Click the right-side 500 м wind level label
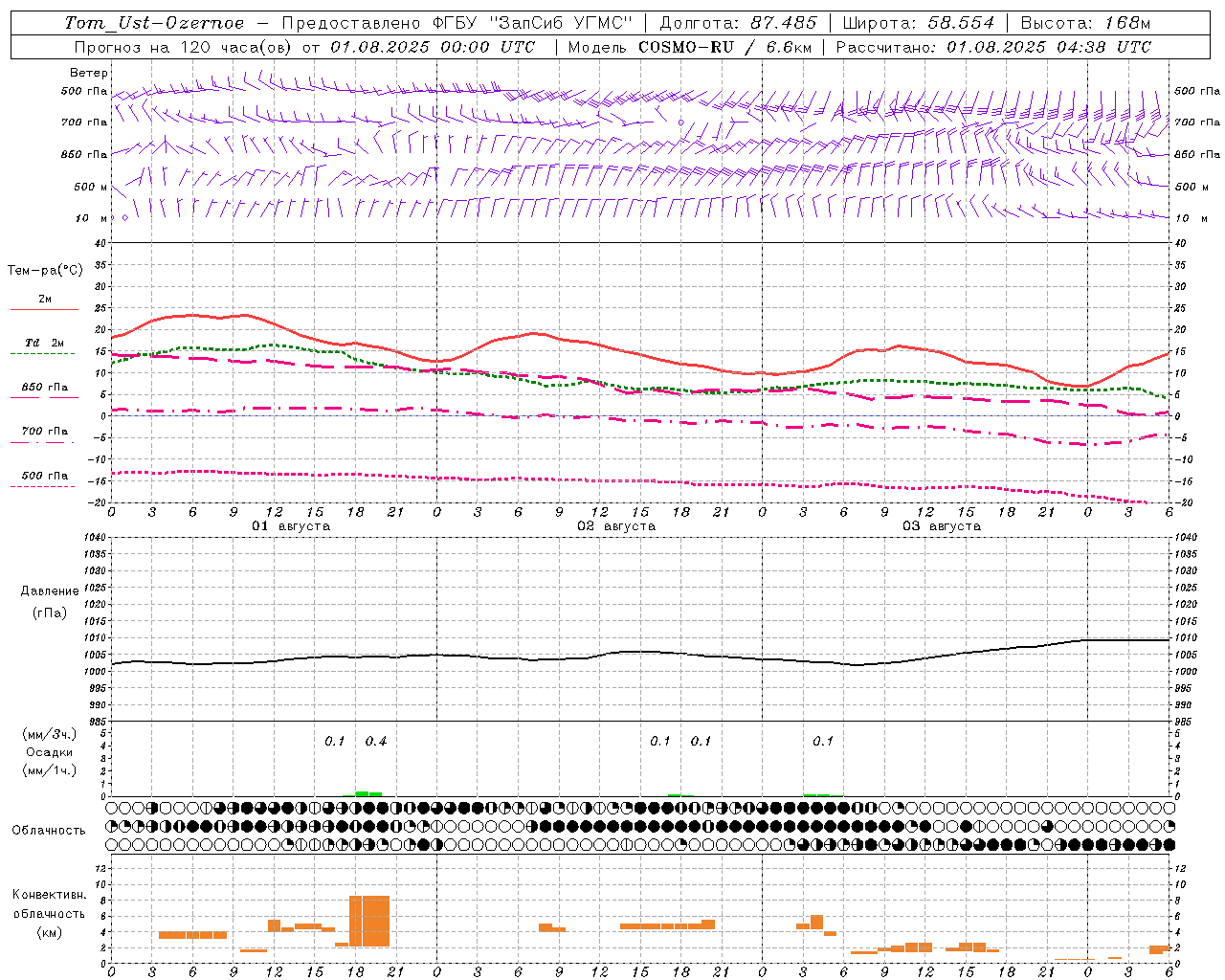 click(x=1191, y=187)
